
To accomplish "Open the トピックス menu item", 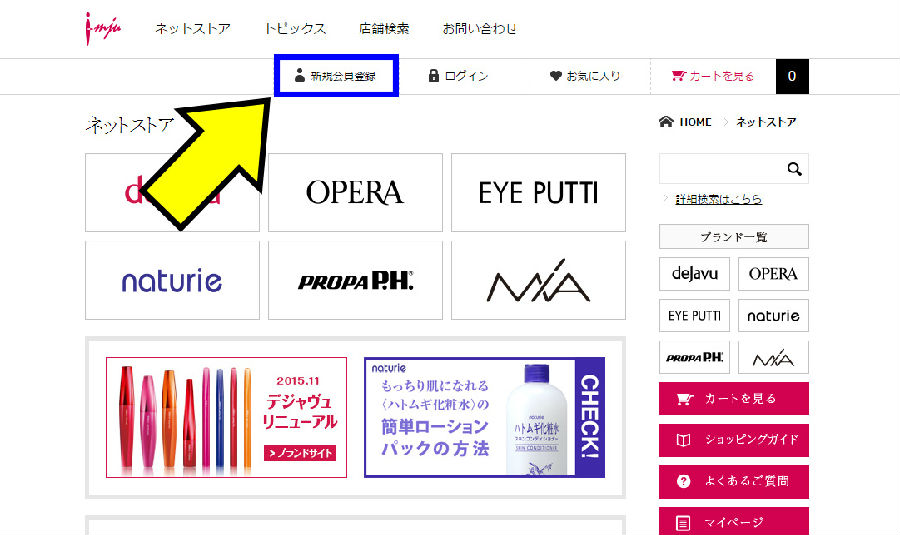I will click(x=295, y=28).
